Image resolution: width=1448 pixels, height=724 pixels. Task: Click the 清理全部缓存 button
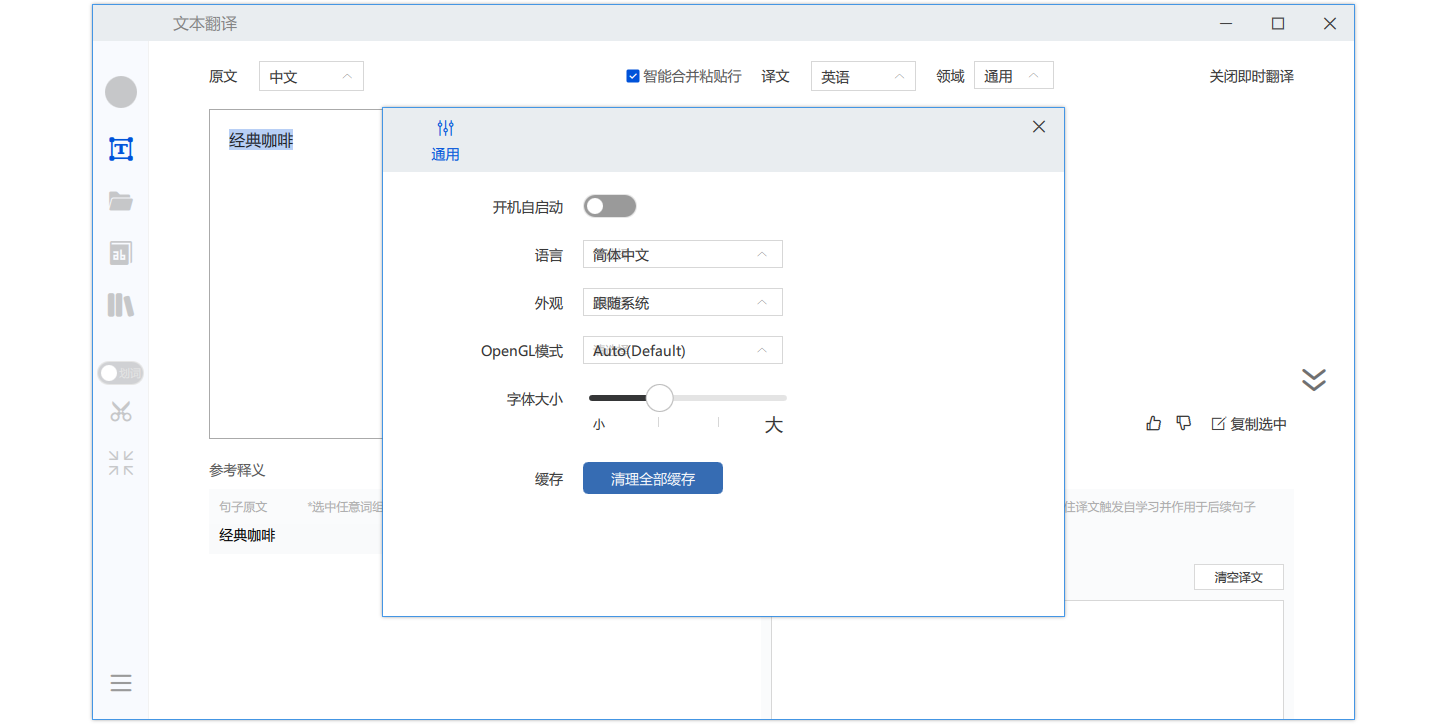(652, 479)
